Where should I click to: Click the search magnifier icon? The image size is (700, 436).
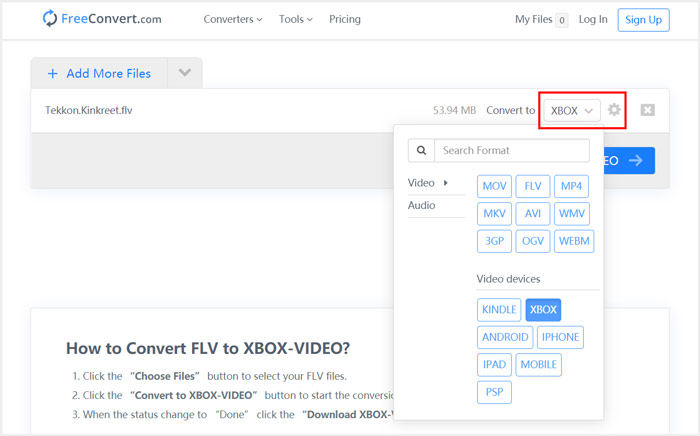[421, 150]
